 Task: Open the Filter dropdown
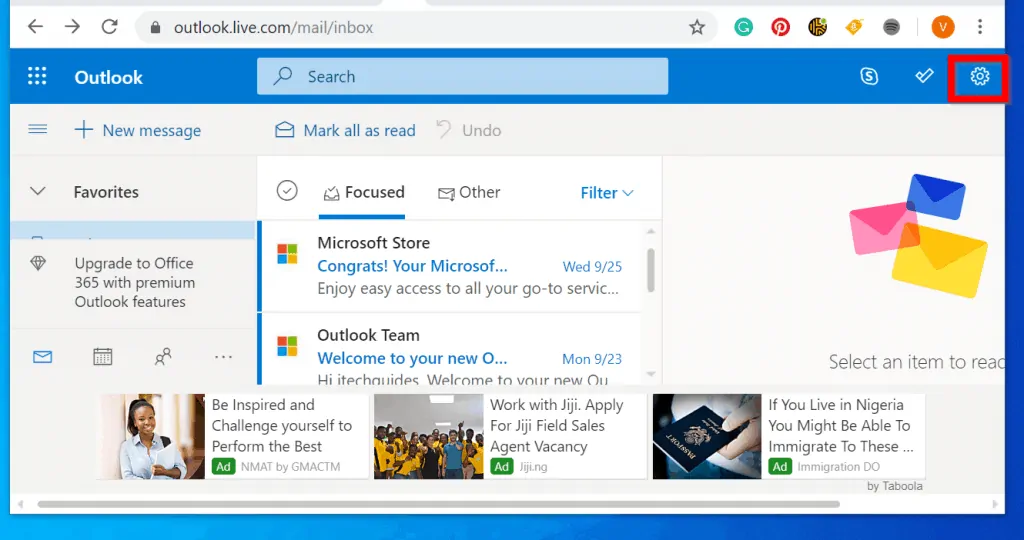607,193
